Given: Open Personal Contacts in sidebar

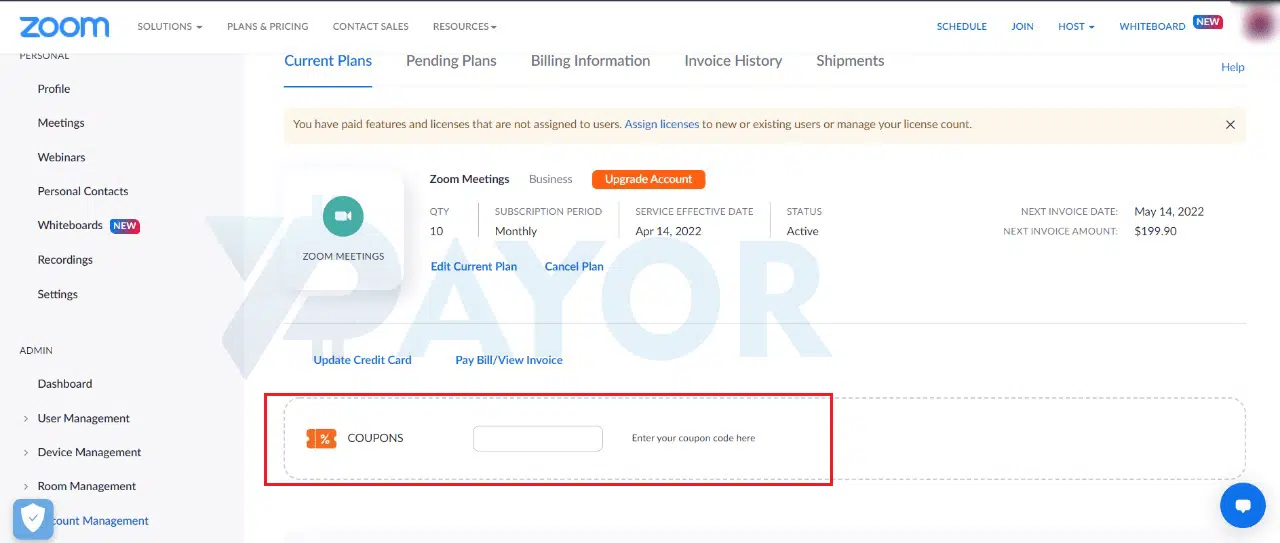Looking at the screenshot, I should pyautogui.click(x=83, y=191).
